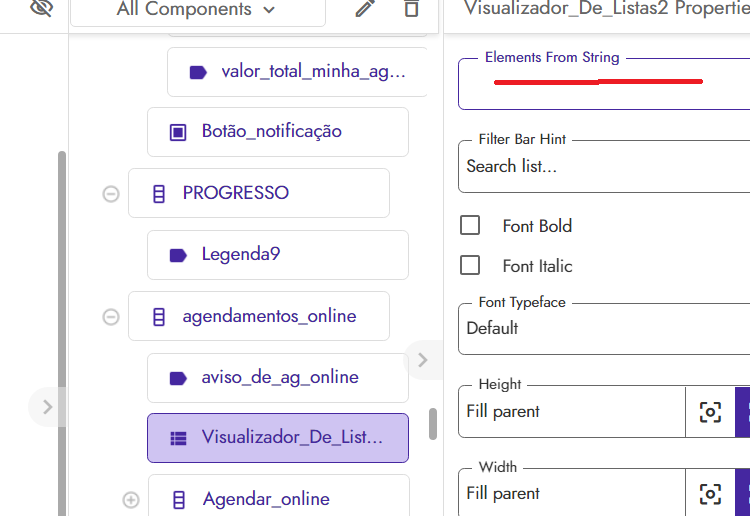750x516 pixels.
Task: Enable the Font Italic checkbox
Action: (470, 266)
